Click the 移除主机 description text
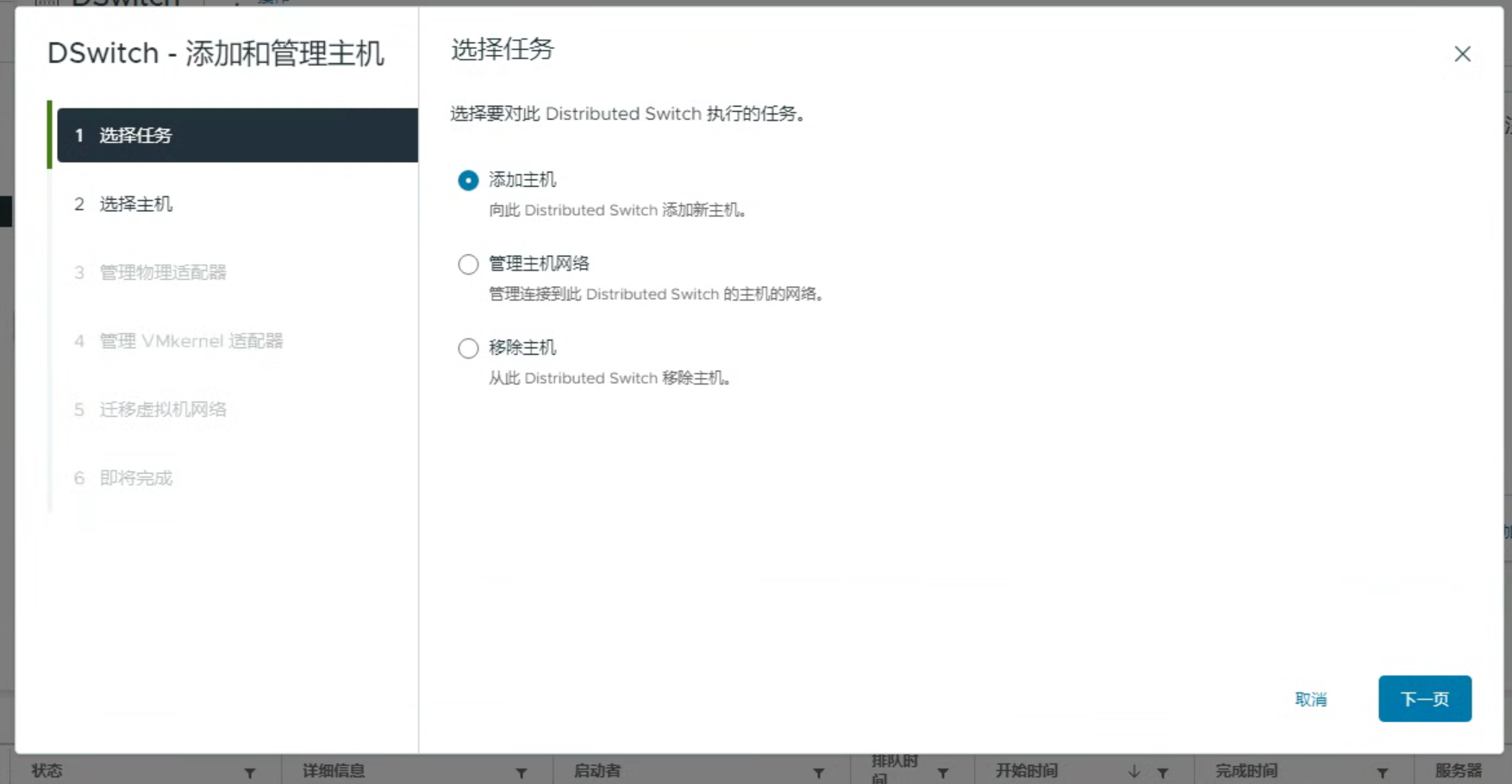Image resolution: width=1512 pixels, height=784 pixels. 610,378
